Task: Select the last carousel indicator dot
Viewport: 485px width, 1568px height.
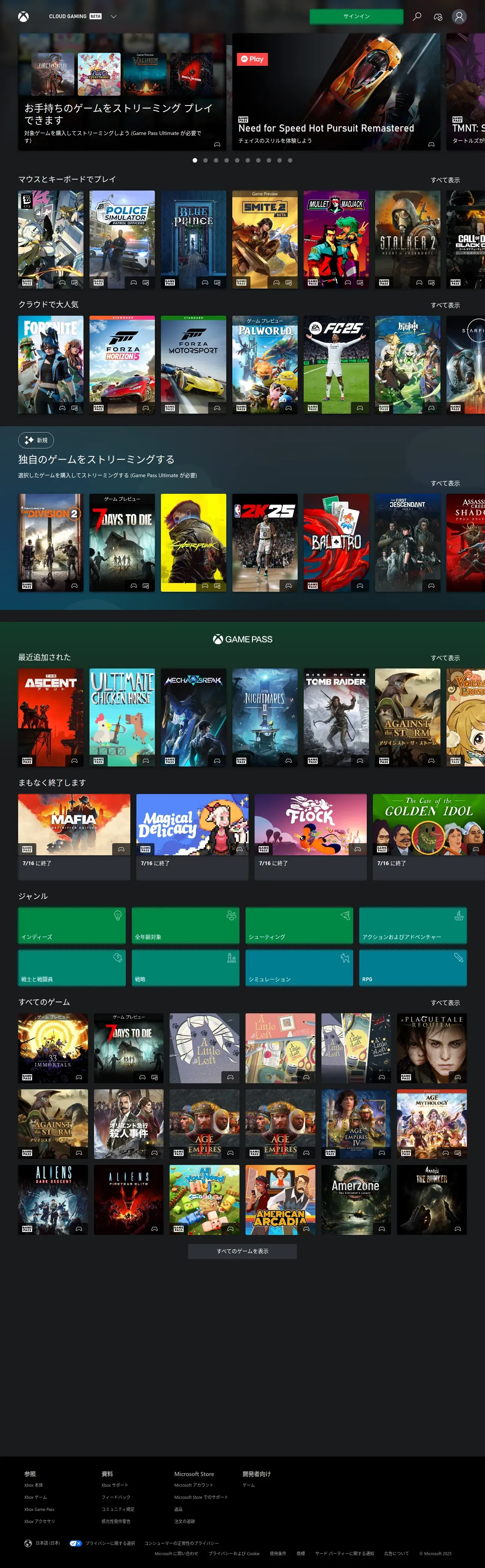Action: 290,160
